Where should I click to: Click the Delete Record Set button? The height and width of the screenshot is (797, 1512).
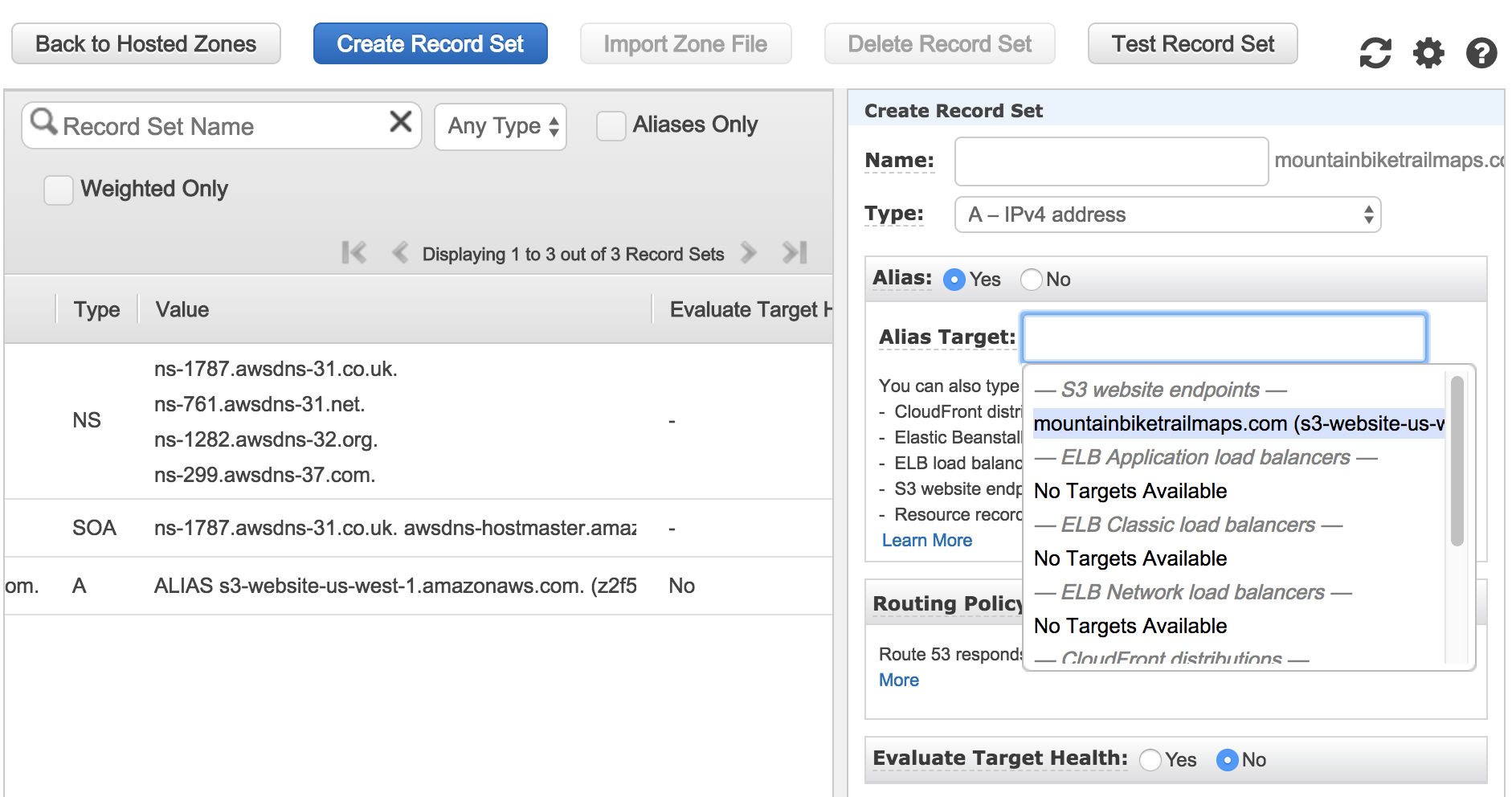(x=940, y=43)
